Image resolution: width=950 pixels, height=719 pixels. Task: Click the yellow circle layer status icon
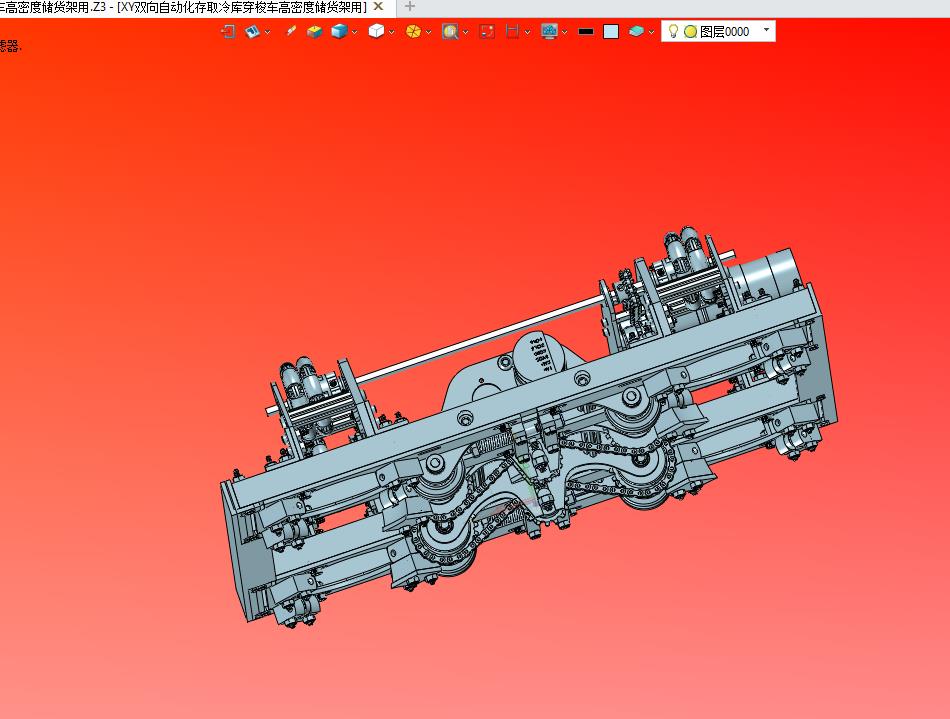(x=690, y=31)
